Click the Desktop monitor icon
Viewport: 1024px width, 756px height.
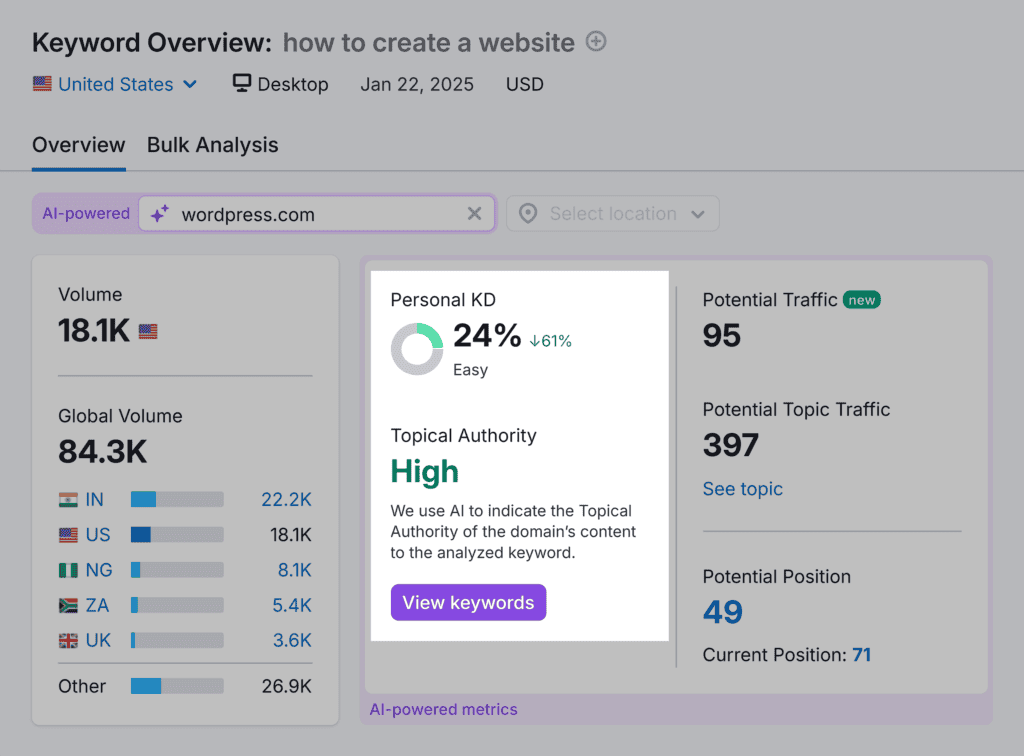[242, 84]
